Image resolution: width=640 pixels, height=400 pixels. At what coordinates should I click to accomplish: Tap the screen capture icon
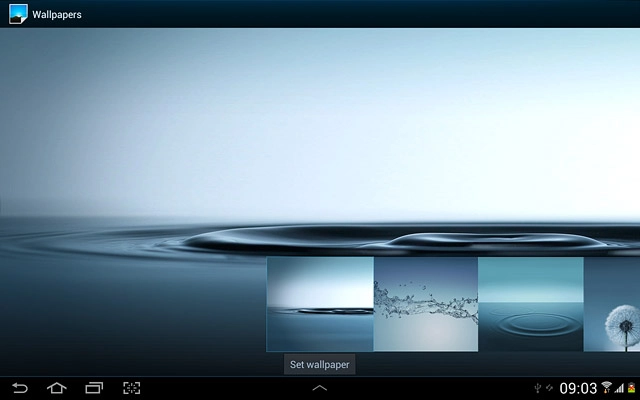pyautogui.click(x=131, y=388)
